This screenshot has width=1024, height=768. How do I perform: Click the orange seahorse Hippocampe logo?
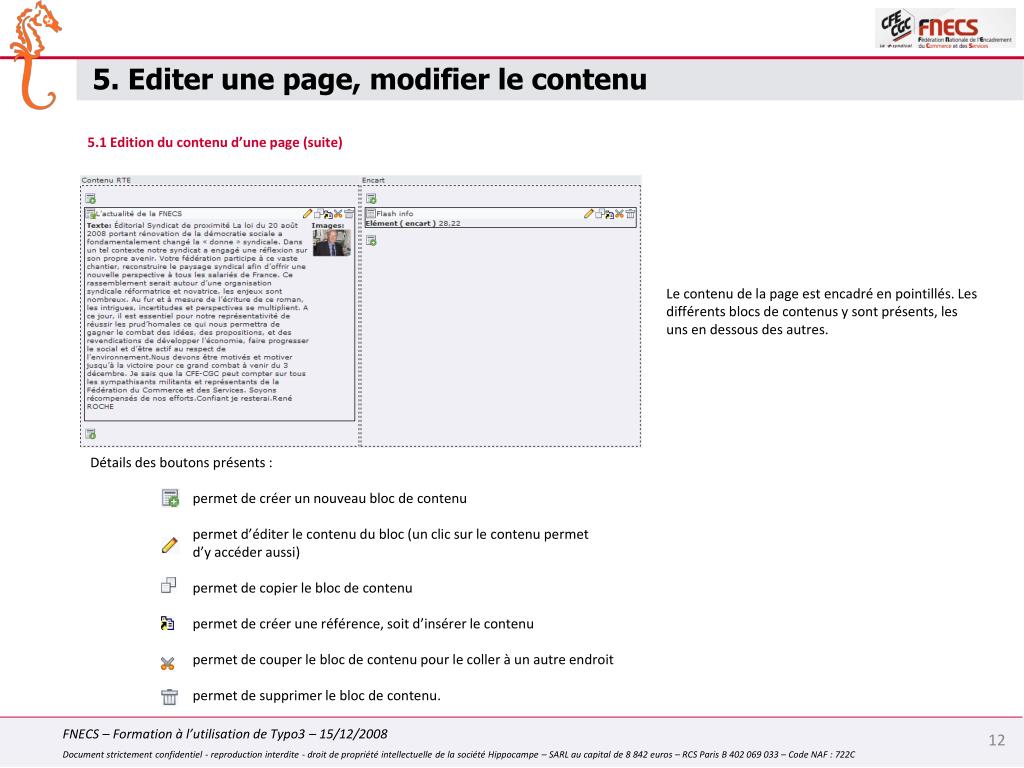[x=34, y=56]
